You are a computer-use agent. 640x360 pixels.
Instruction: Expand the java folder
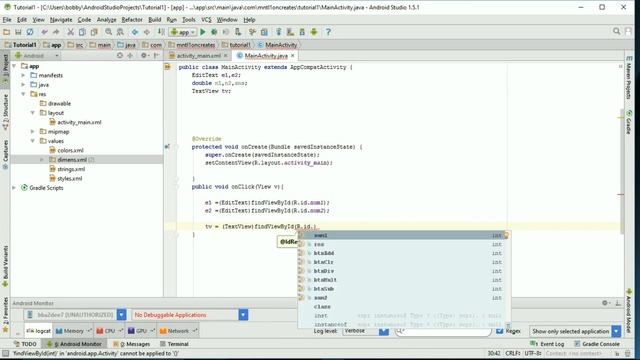23,84
